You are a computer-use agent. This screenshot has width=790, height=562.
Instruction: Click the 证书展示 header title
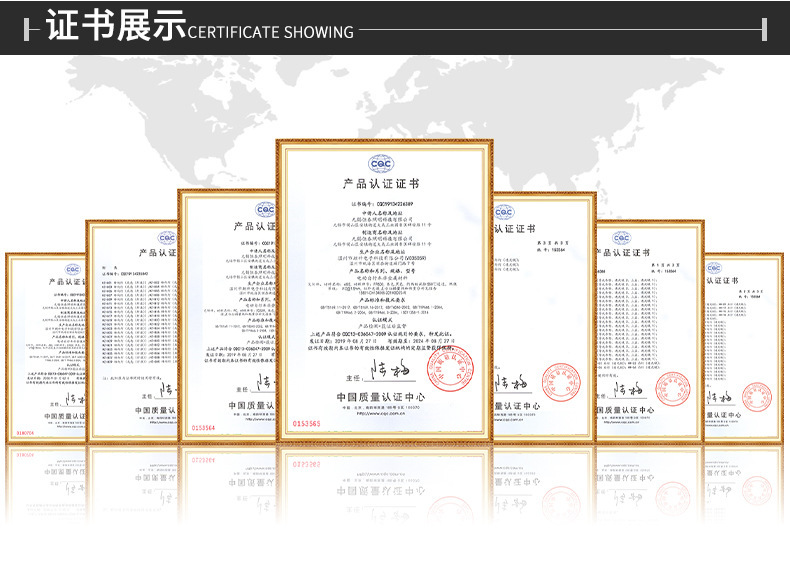click(115, 26)
